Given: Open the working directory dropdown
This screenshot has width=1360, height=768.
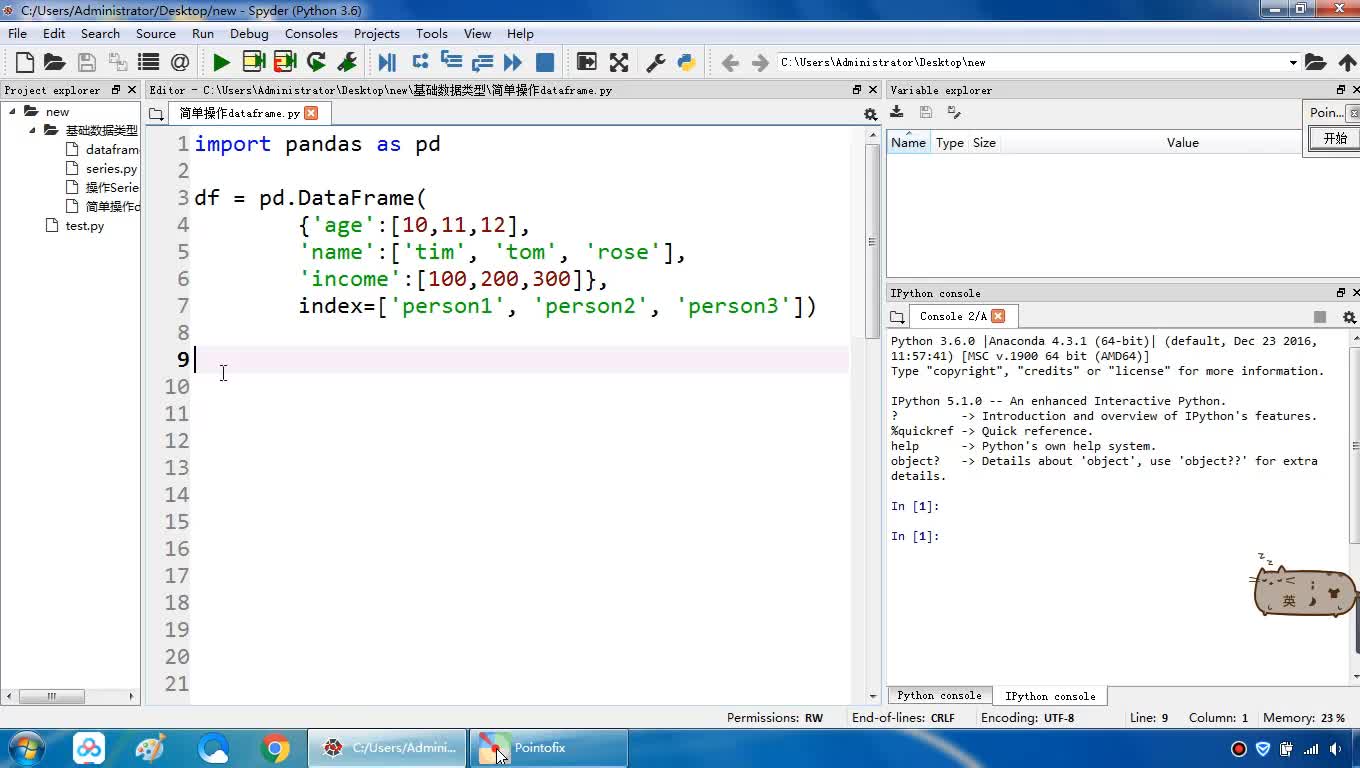Looking at the screenshot, I should click(1292, 63).
